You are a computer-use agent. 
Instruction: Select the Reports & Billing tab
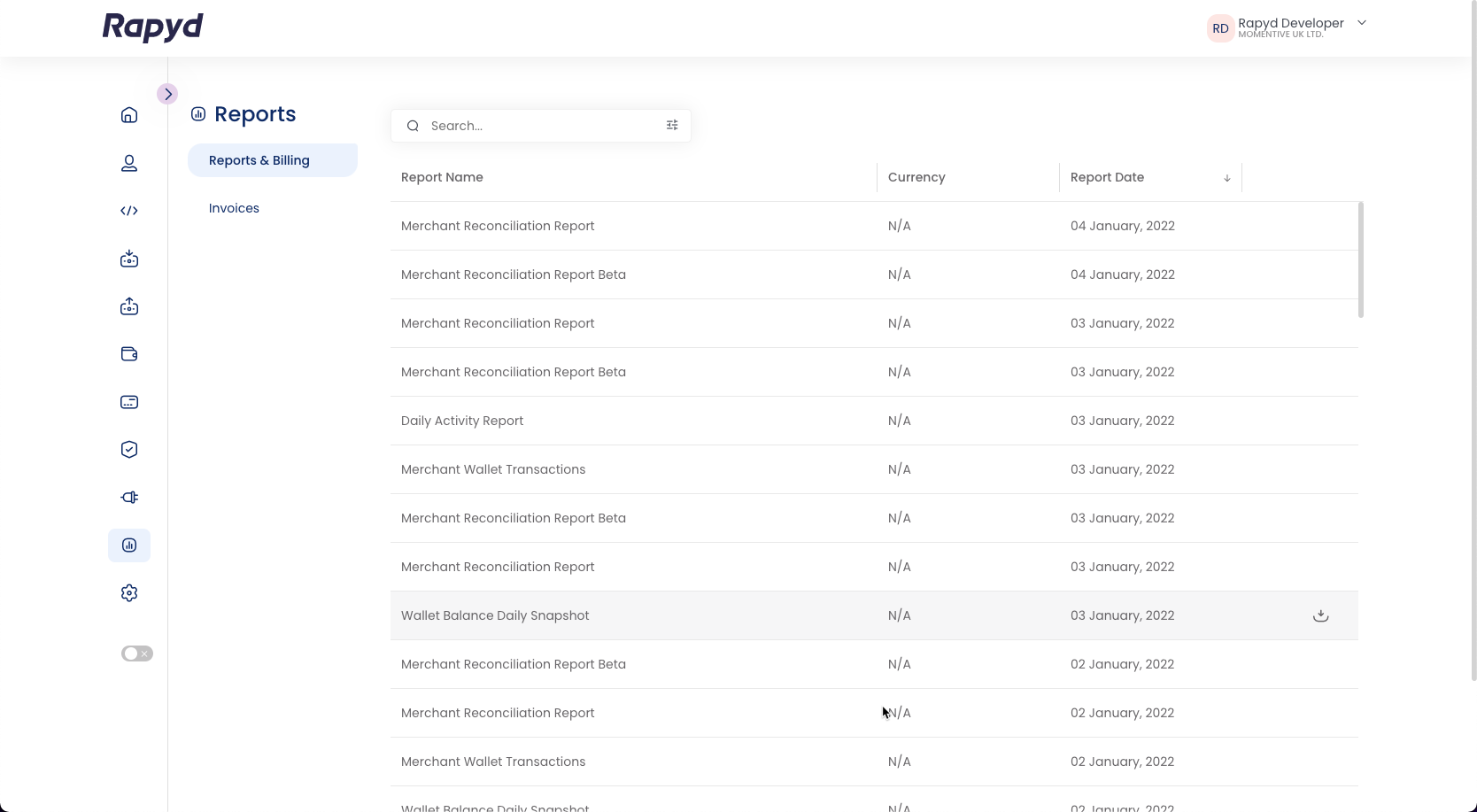coord(273,160)
